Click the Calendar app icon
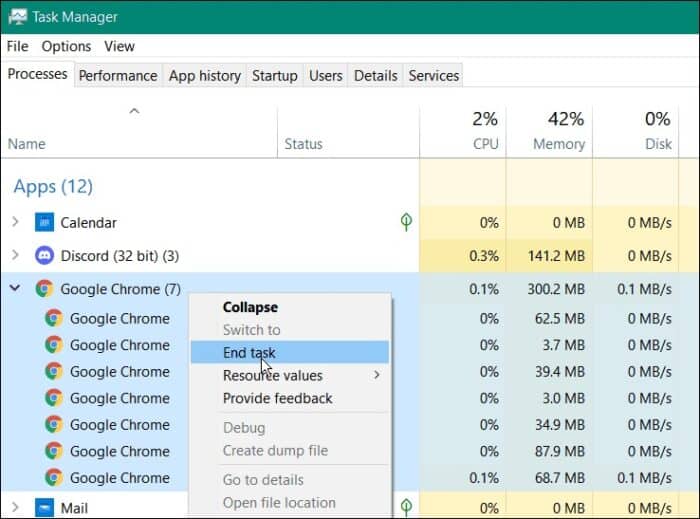This screenshot has height=519, width=700. coord(44,222)
